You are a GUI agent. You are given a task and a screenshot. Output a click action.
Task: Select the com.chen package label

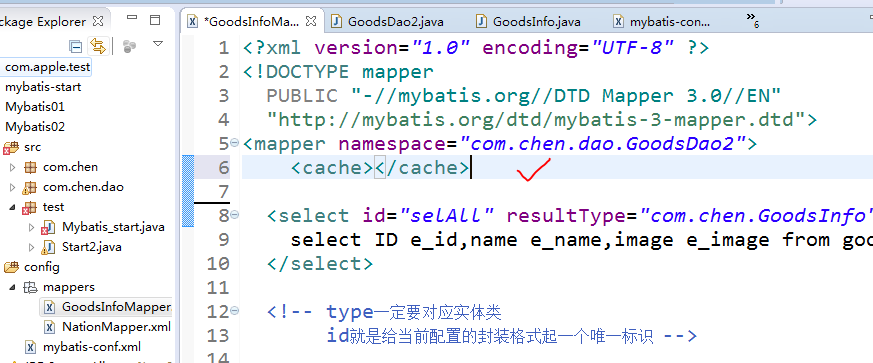(x=71, y=167)
